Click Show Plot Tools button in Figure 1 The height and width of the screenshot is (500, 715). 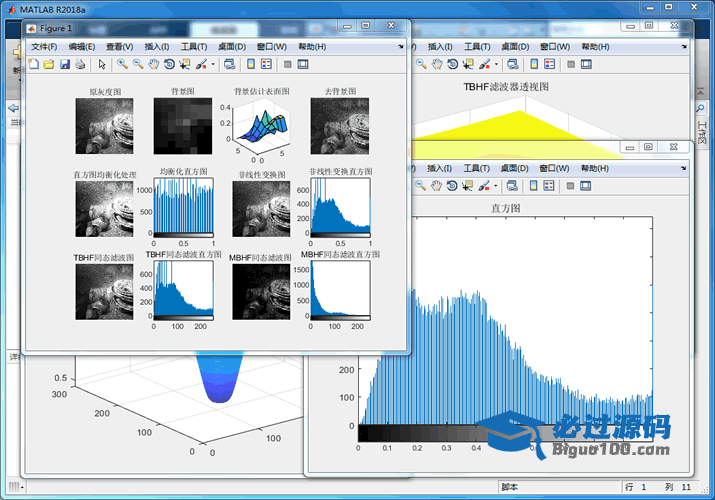pyautogui.click(x=304, y=64)
